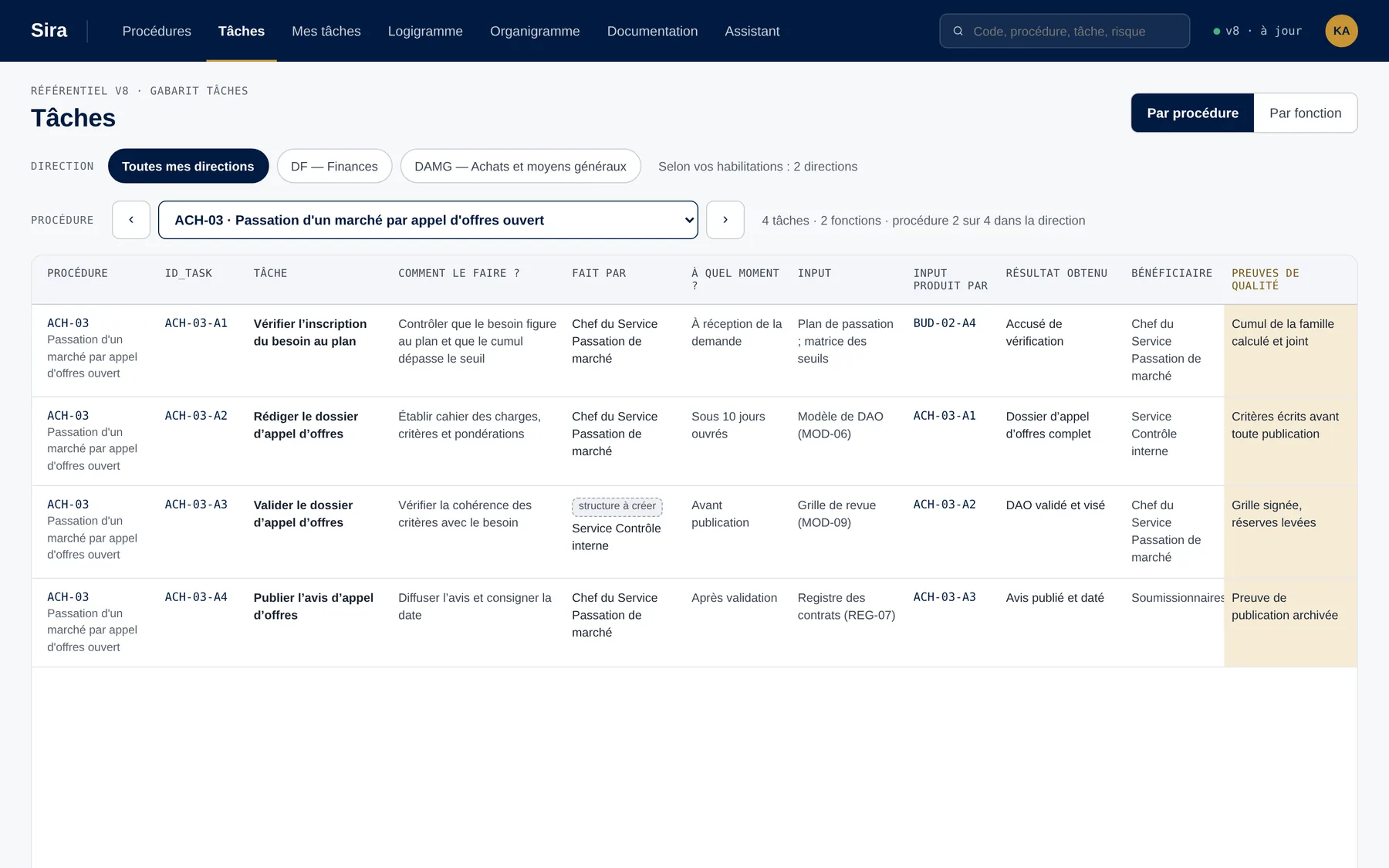Viewport: 1389px width, 868px height.
Task: Click the Preuves de qualité column header
Action: coord(1266,279)
